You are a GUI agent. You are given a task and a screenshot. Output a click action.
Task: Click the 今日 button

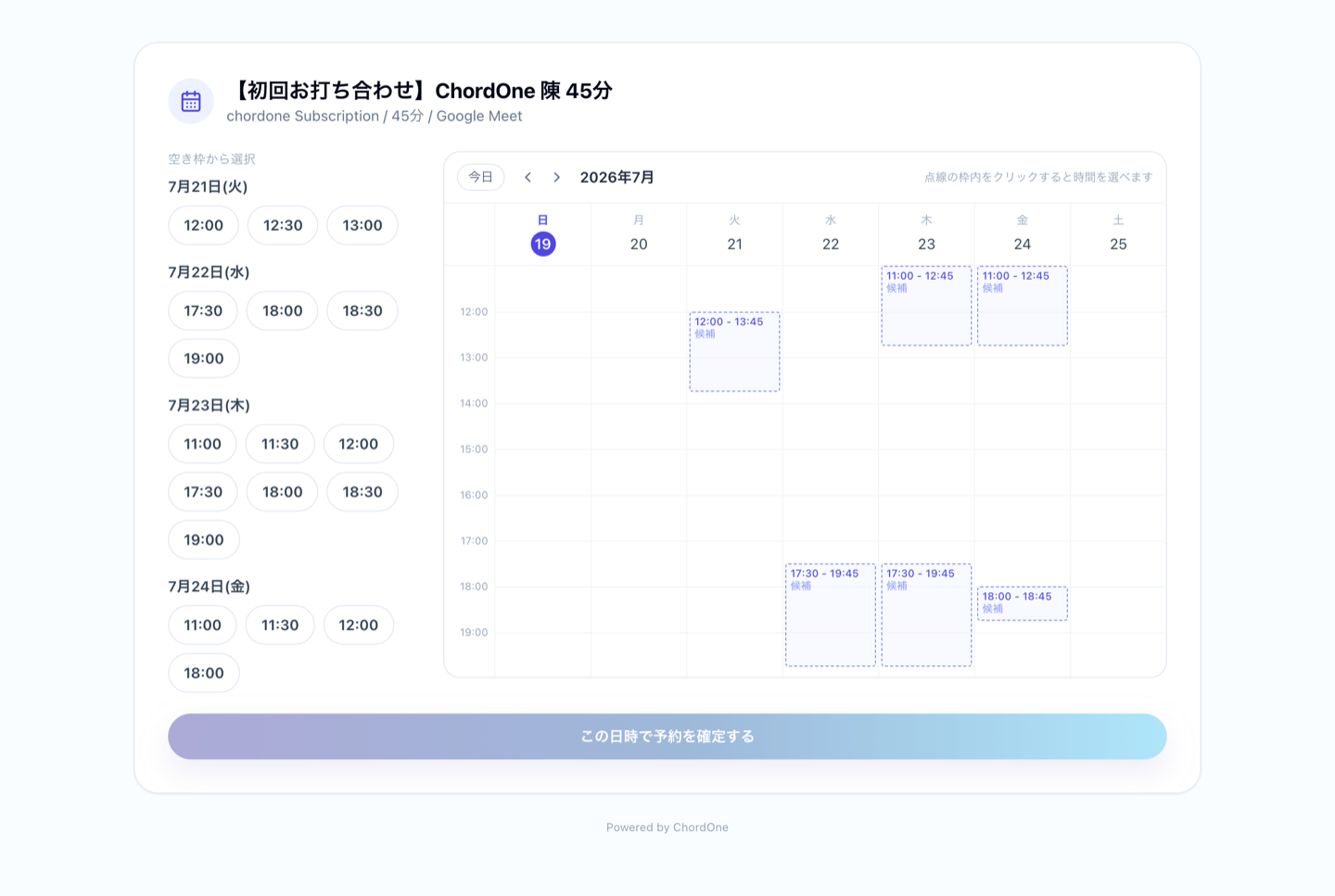[x=480, y=177]
